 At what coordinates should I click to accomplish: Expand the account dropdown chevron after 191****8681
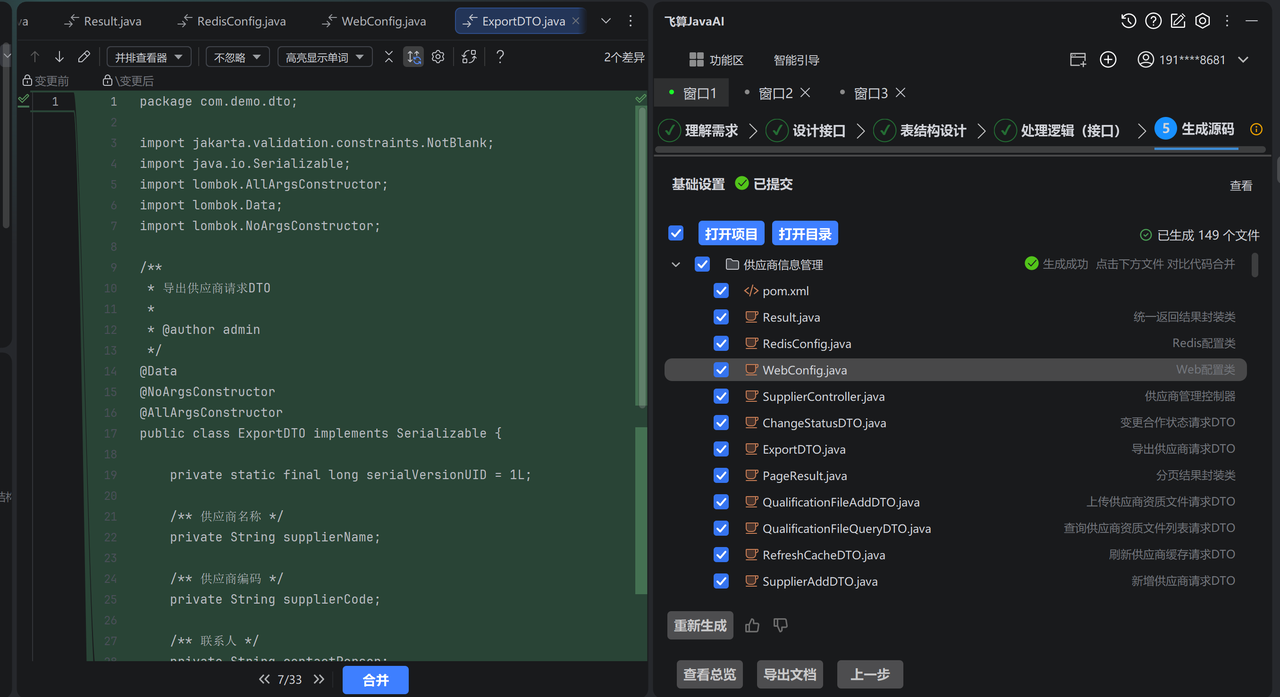pos(1243,60)
